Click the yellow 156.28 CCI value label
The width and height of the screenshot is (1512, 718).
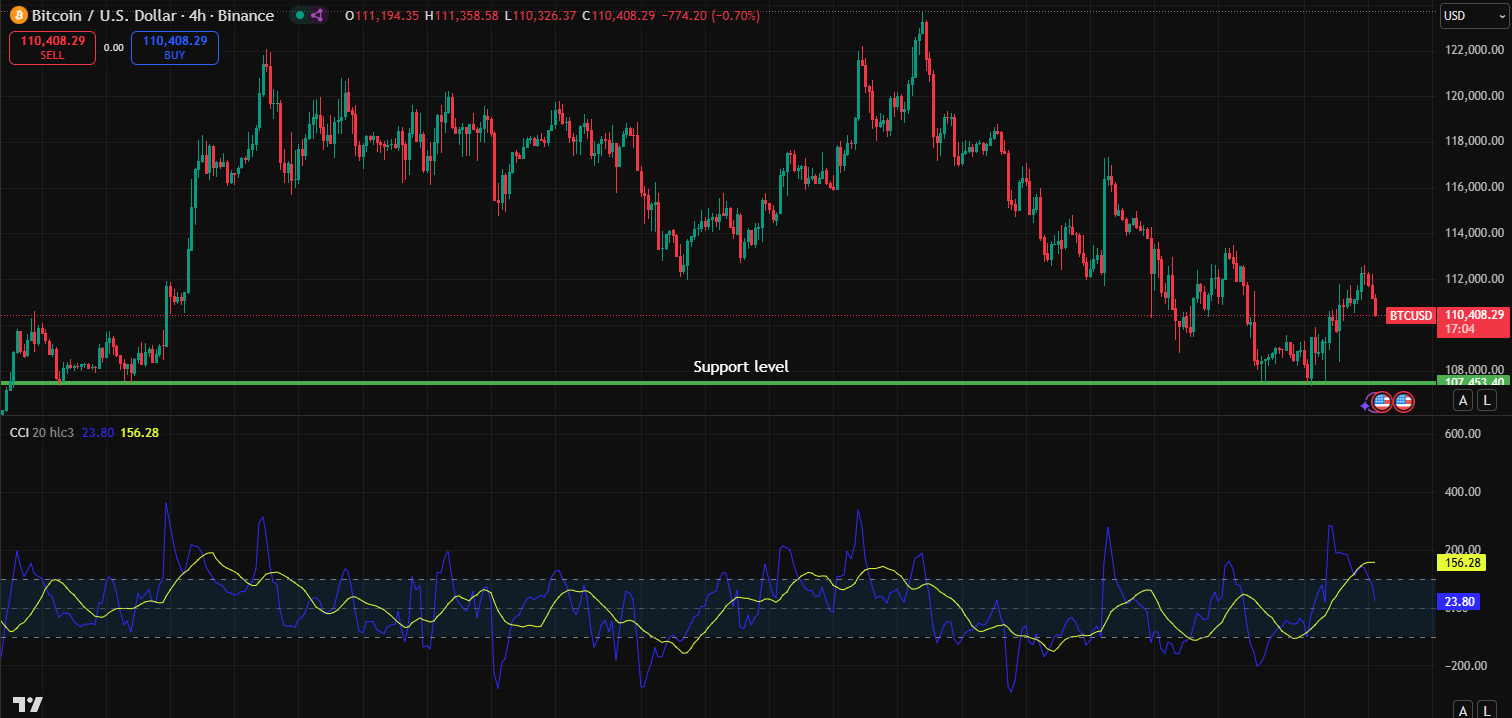(1460, 562)
